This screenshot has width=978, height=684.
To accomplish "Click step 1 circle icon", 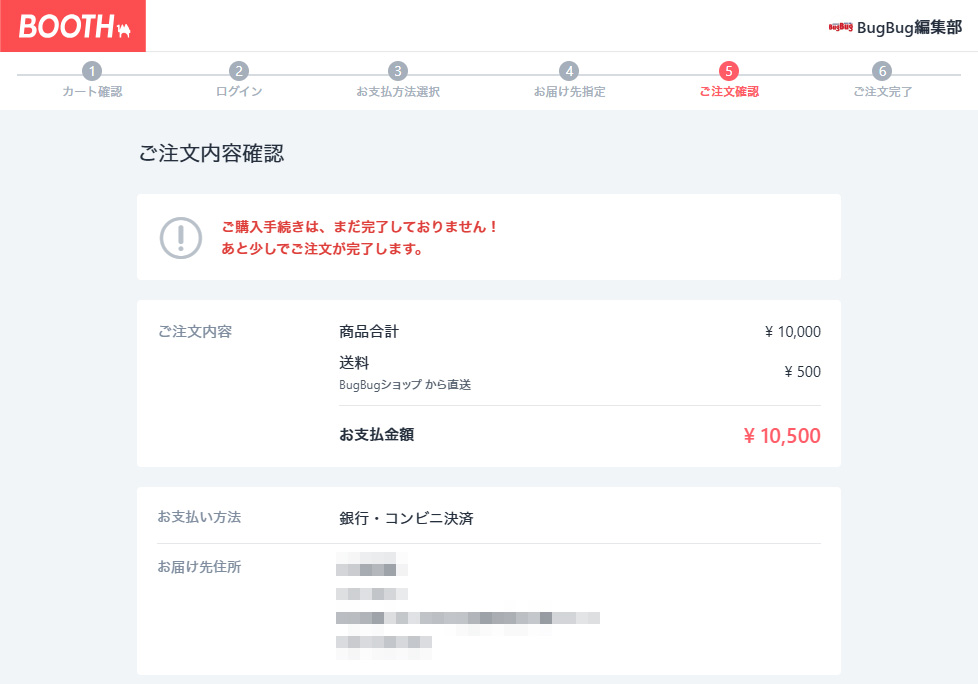I will [x=92, y=71].
